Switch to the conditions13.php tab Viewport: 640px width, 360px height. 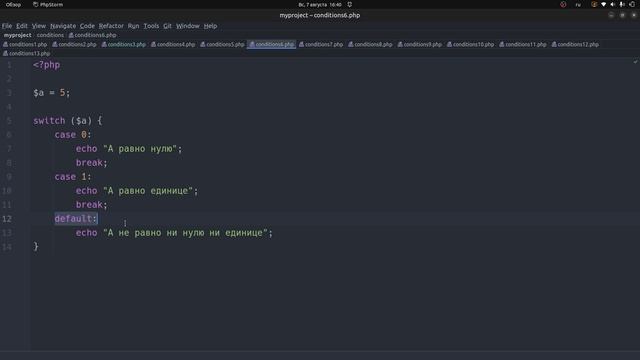(x=27, y=53)
